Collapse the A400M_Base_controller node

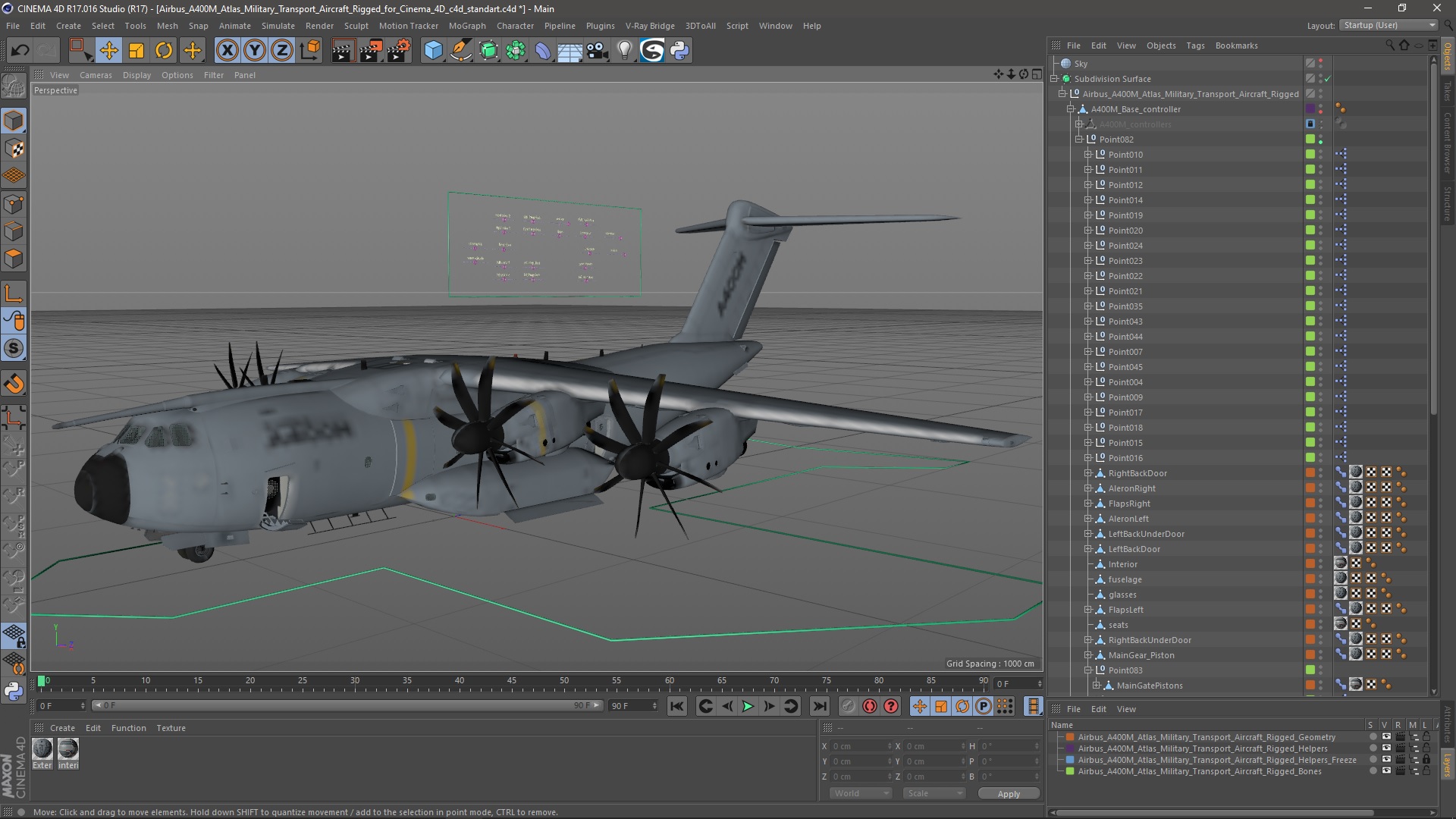(x=1071, y=109)
